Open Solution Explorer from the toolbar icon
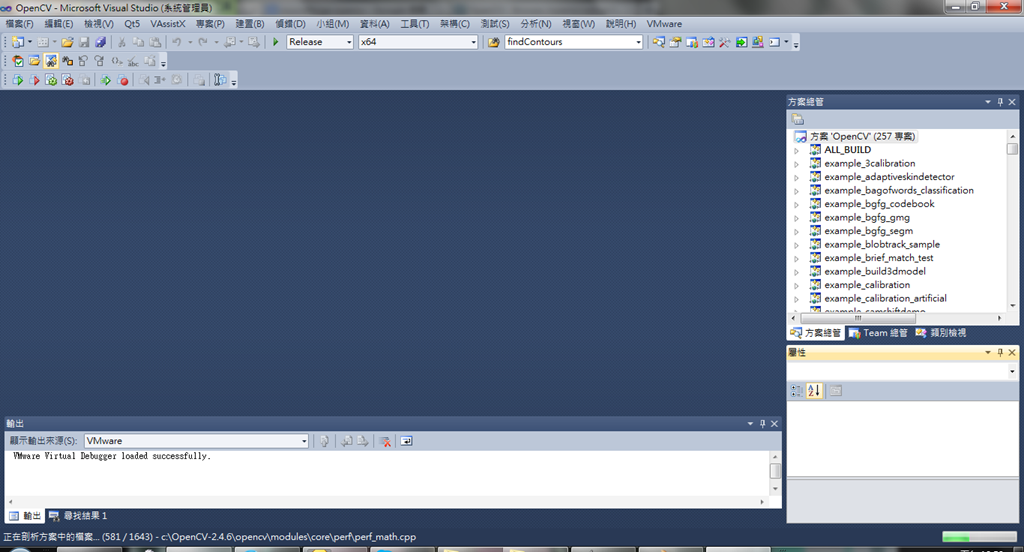Viewport: 1024px width, 552px height. click(x=659, y=42)
